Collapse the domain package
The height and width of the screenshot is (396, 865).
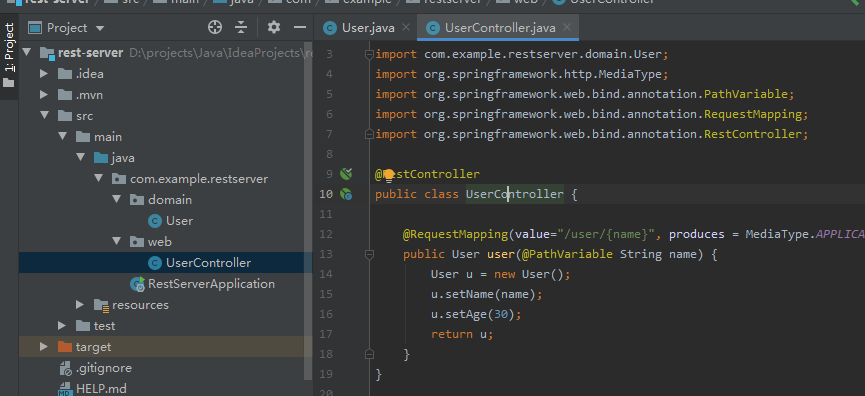pos(117,200)
